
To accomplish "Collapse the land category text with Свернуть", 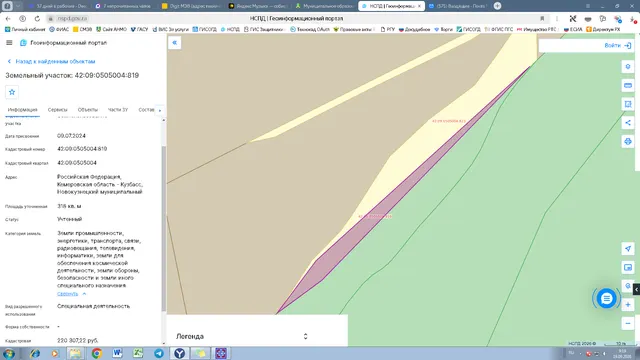I will [x=71, y=294].
